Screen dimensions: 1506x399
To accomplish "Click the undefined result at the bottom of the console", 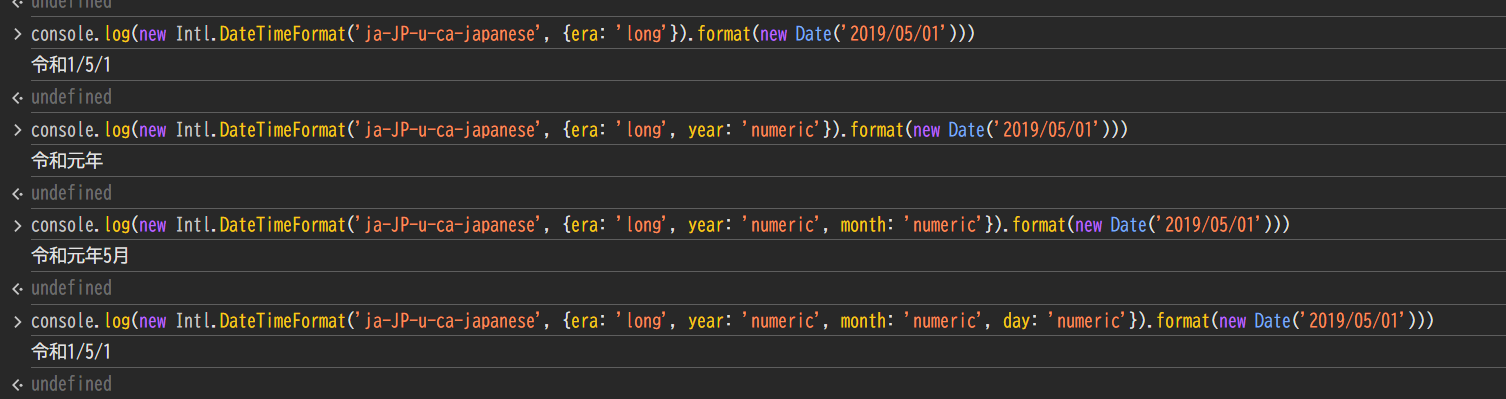I will (x=71, y=384).
